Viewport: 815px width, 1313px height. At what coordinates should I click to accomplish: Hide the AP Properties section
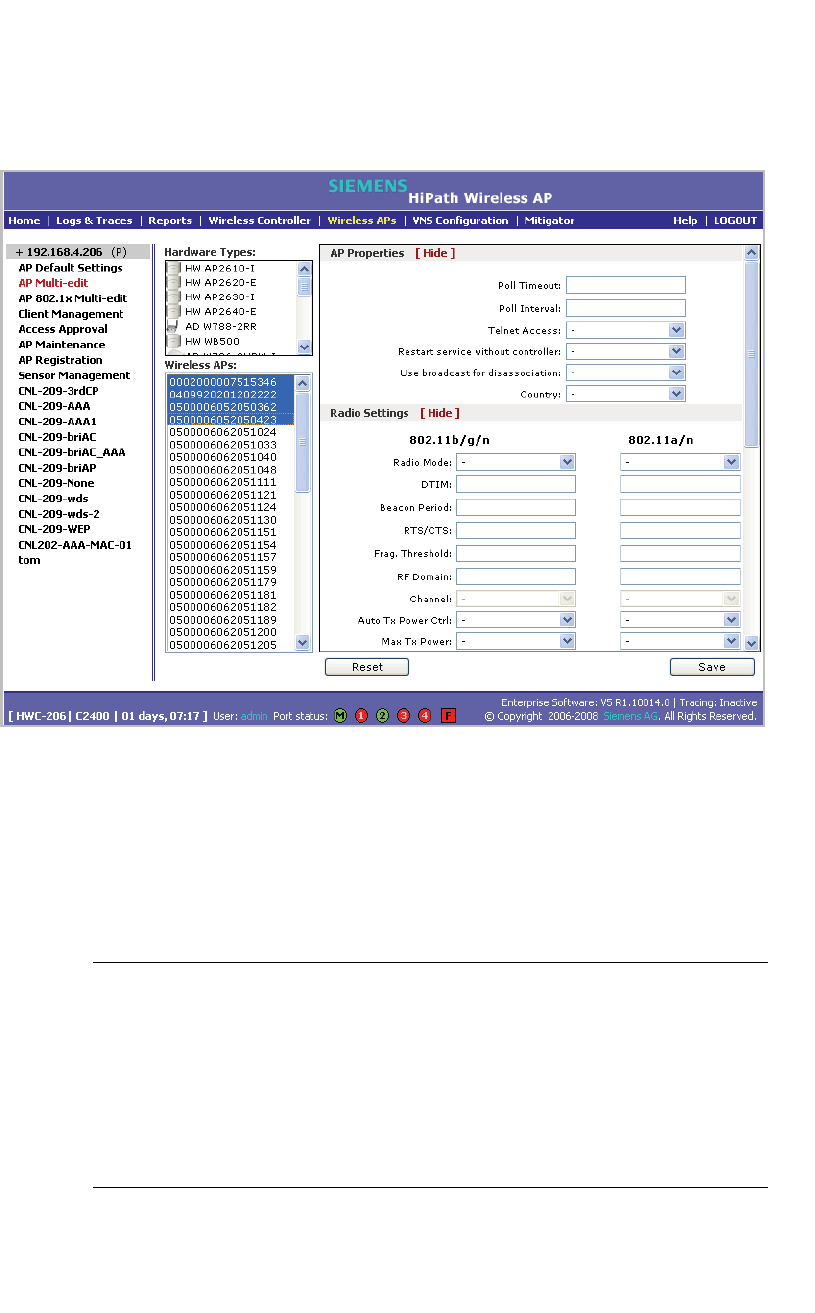coord(435,254)
